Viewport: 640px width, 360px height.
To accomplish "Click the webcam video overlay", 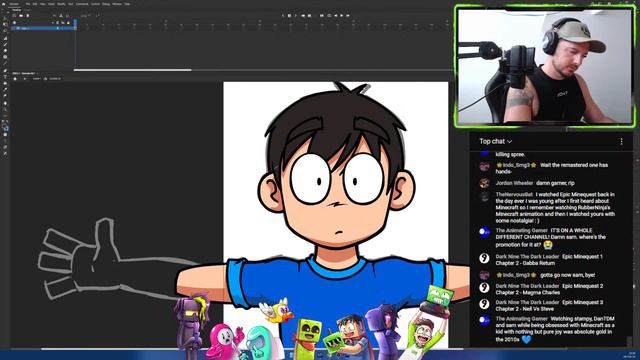I will pyautogui.click(x=545, y=67).
